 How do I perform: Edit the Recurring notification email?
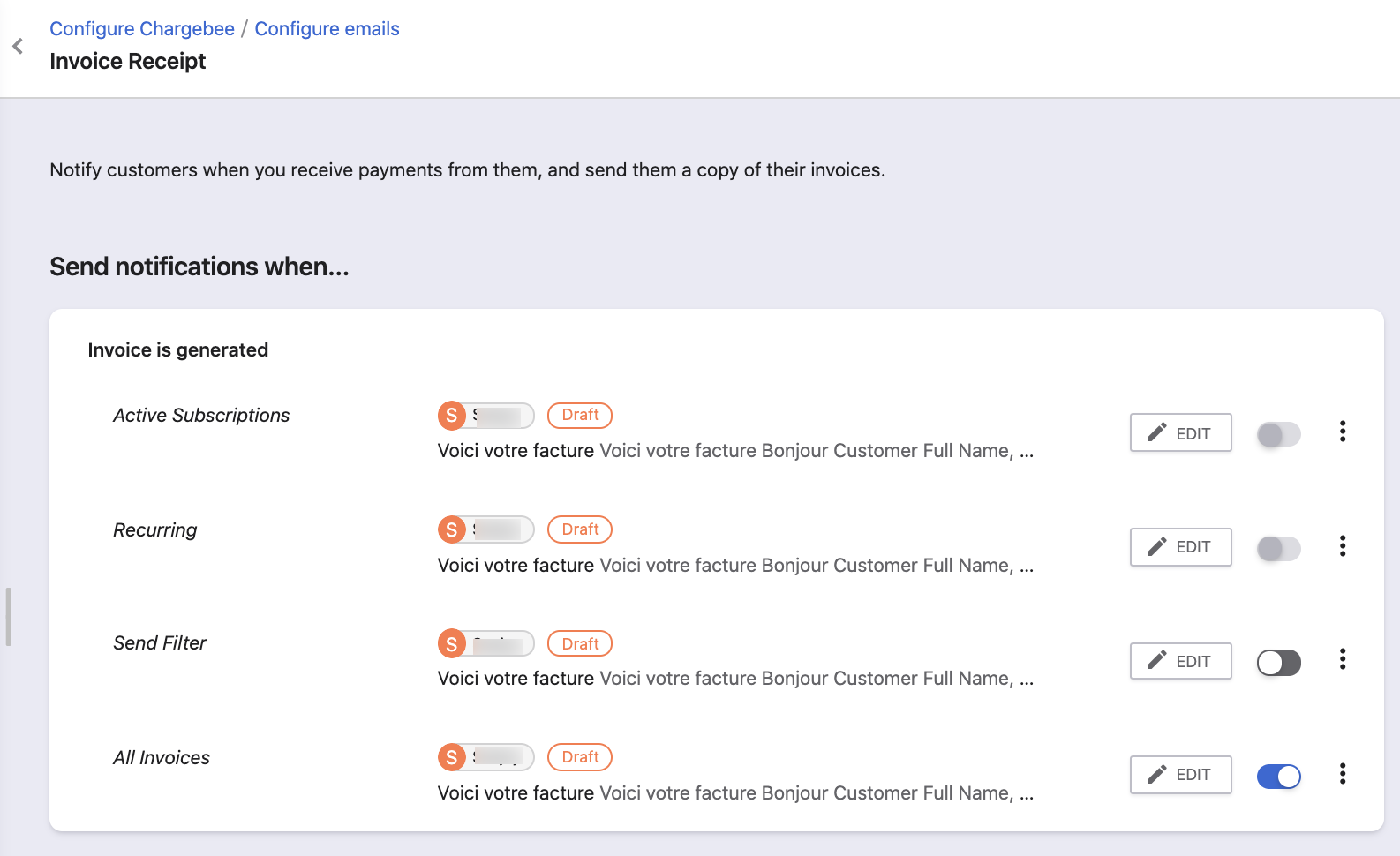[x=1180, y=547]
